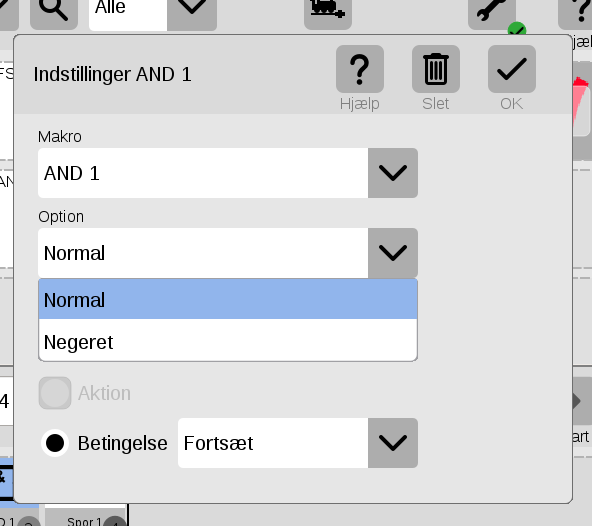Click the Spor 1 element at bottom

85,519
